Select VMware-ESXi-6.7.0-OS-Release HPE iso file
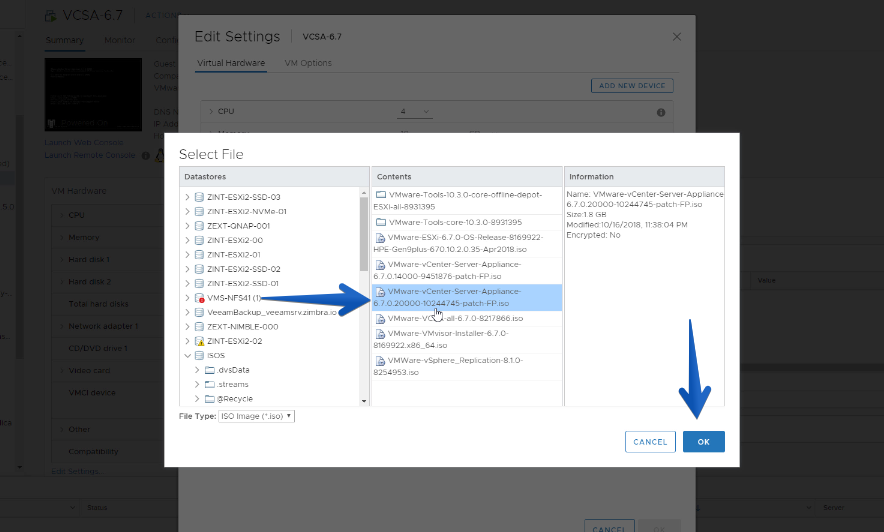Viewport: 884px width, 532px height. point(466,243)
